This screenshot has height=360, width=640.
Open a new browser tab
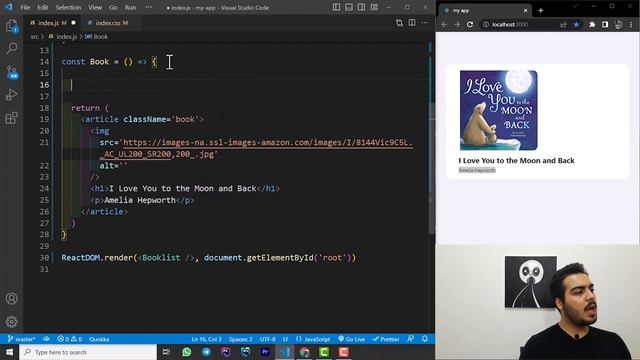point(541,11)
